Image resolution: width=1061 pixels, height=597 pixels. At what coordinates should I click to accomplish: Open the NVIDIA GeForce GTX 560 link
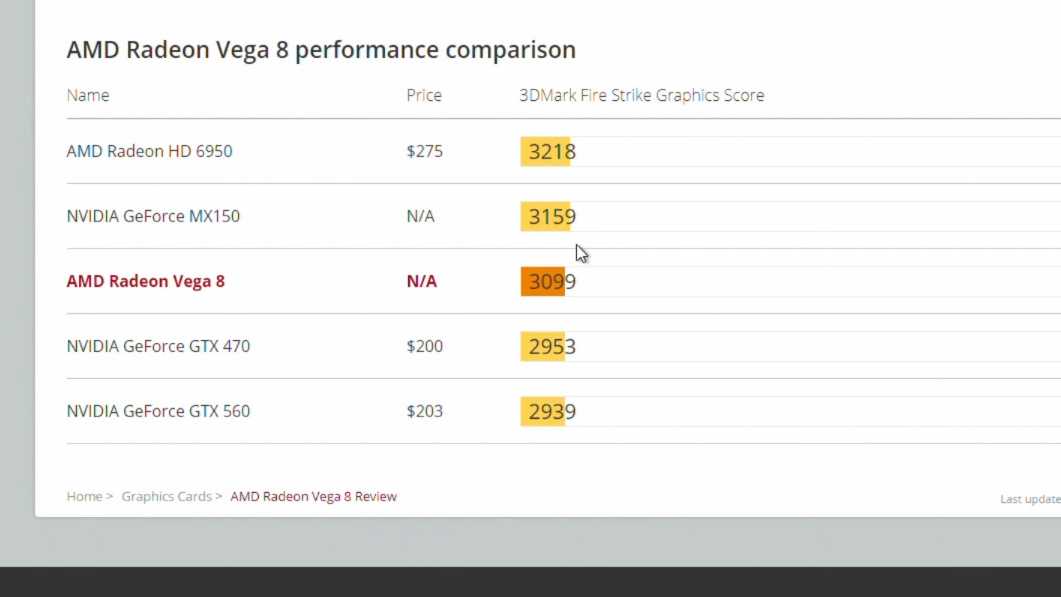click(x=158, y=411)
